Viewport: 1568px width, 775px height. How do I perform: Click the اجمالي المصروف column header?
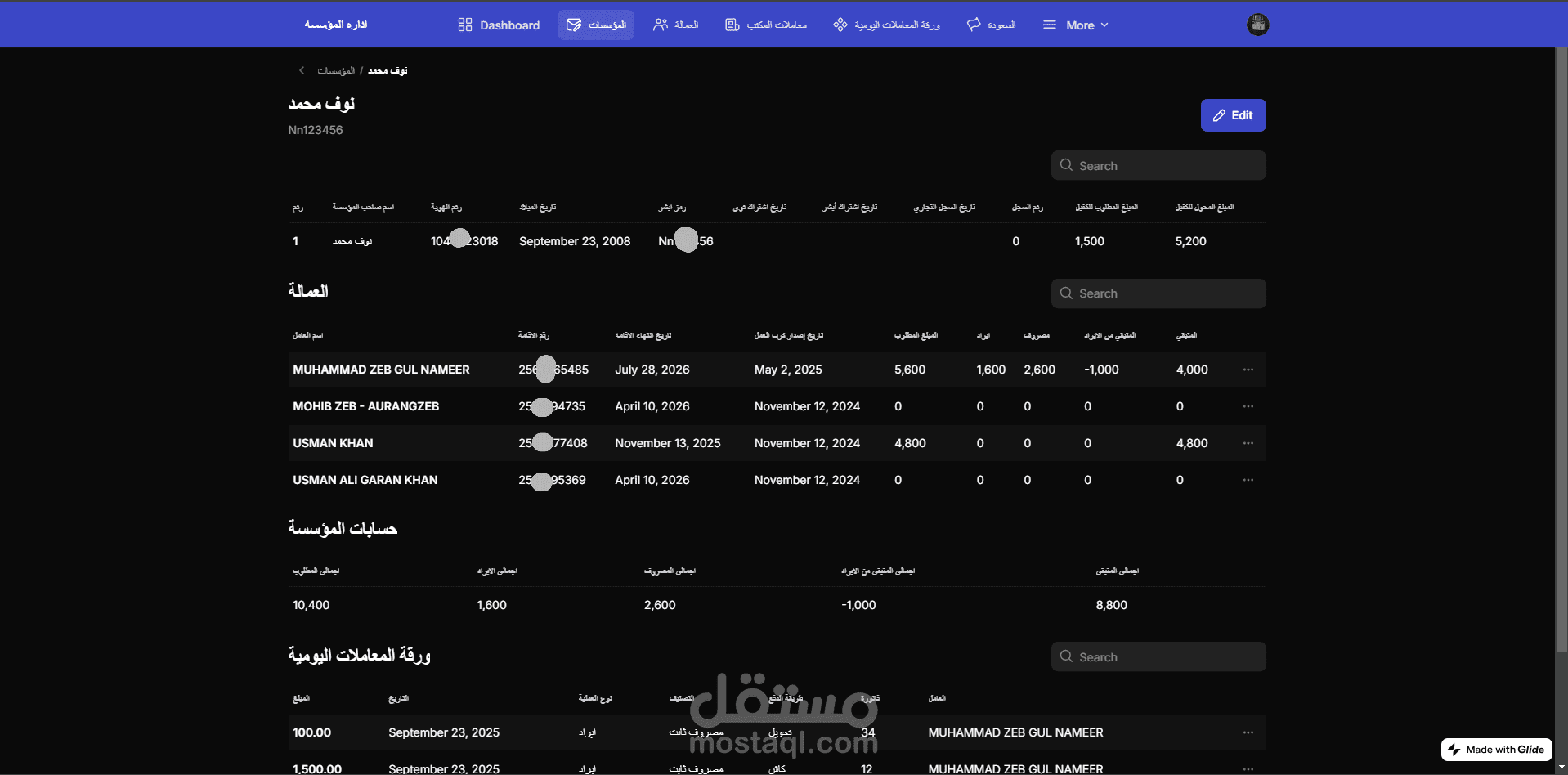[x=670, y=571]
